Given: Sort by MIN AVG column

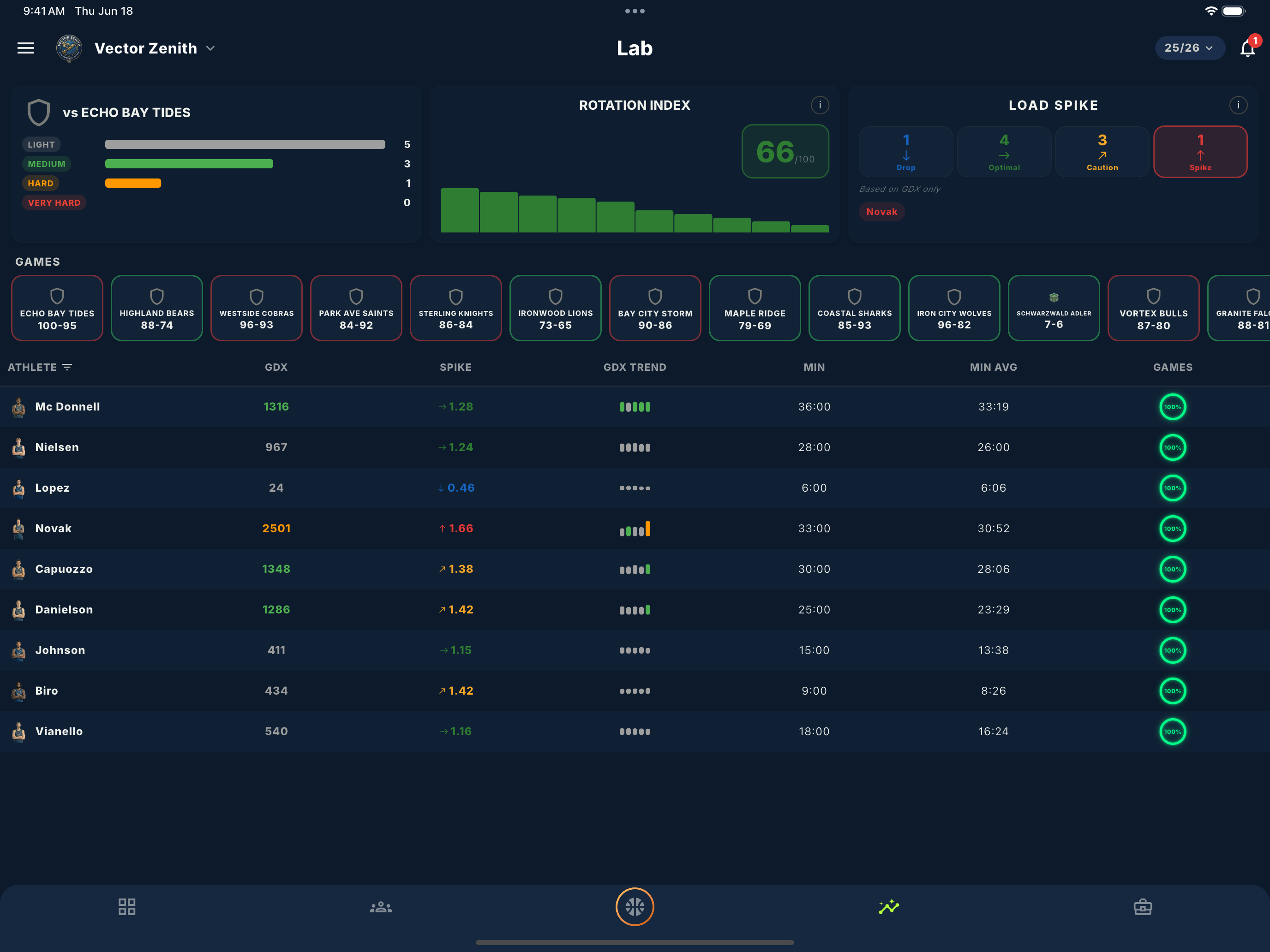Looking at the screenshot, I should (993, 367).
